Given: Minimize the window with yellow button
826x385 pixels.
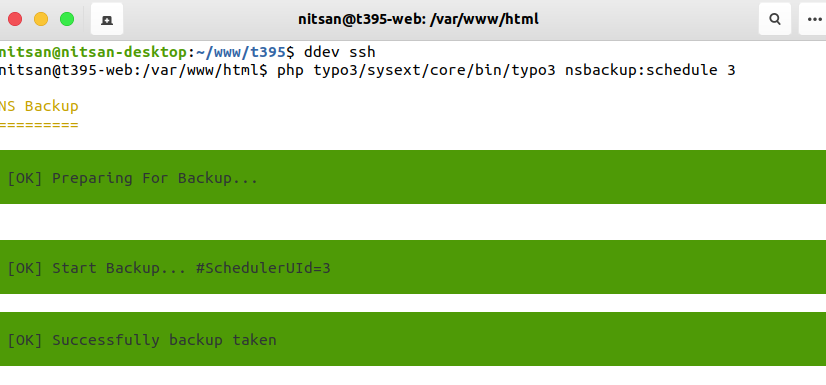Looking at the screenshot, I should [41, 19].
